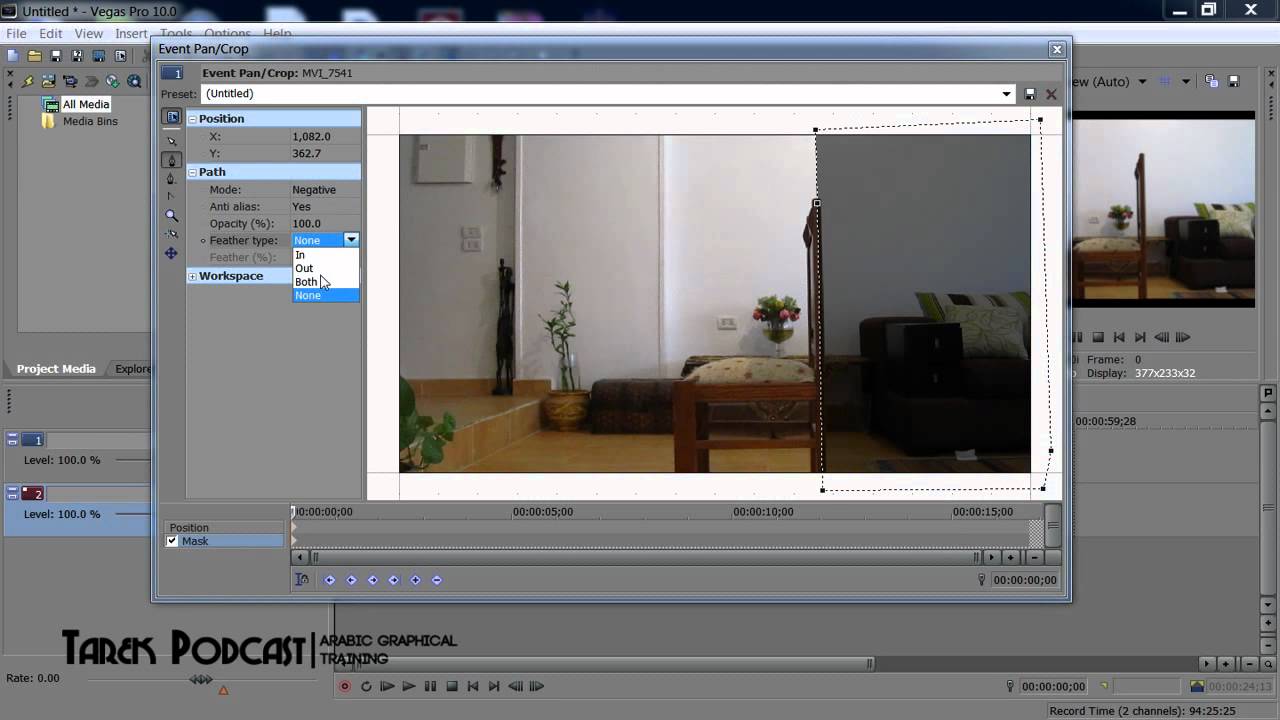Click the Save Preset disk icon
1280x720 pixels.
(x=1030, y=94)
